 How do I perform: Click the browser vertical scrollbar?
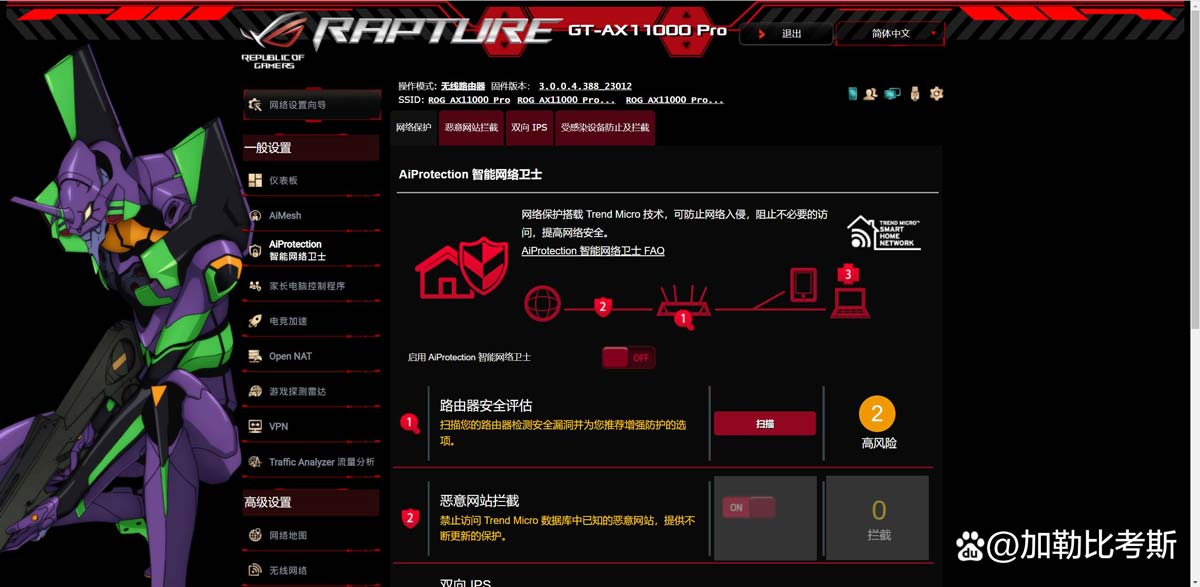(1193, 170)
